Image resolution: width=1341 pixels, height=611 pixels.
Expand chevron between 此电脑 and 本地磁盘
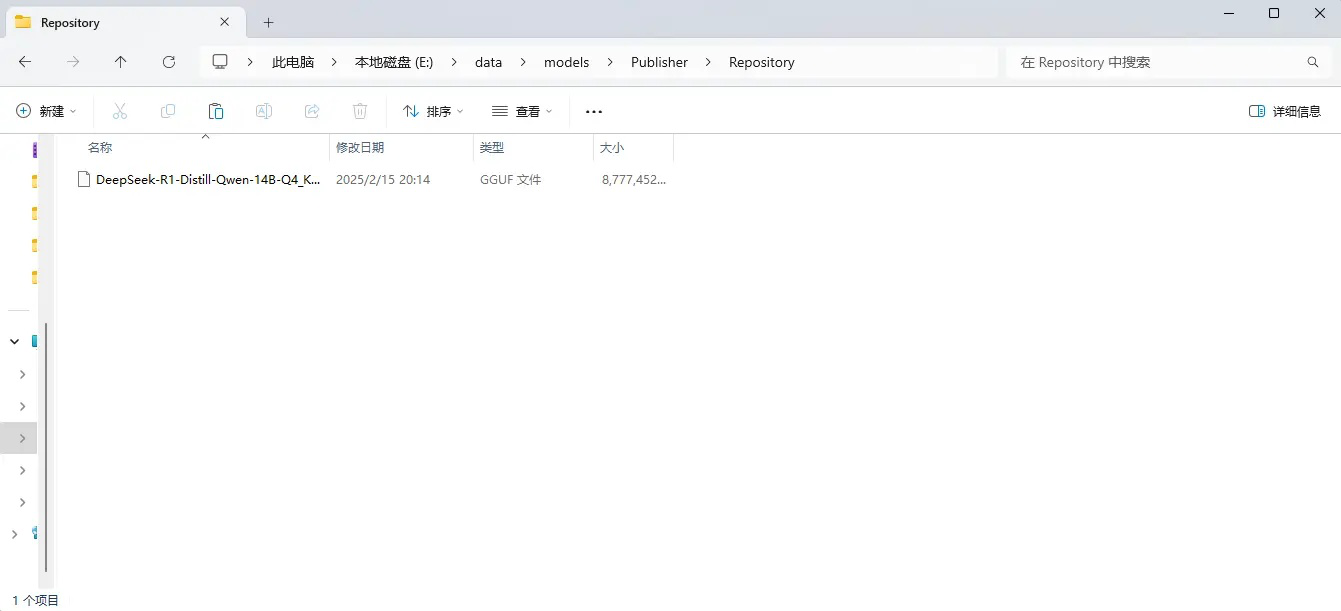coord(334,62)
